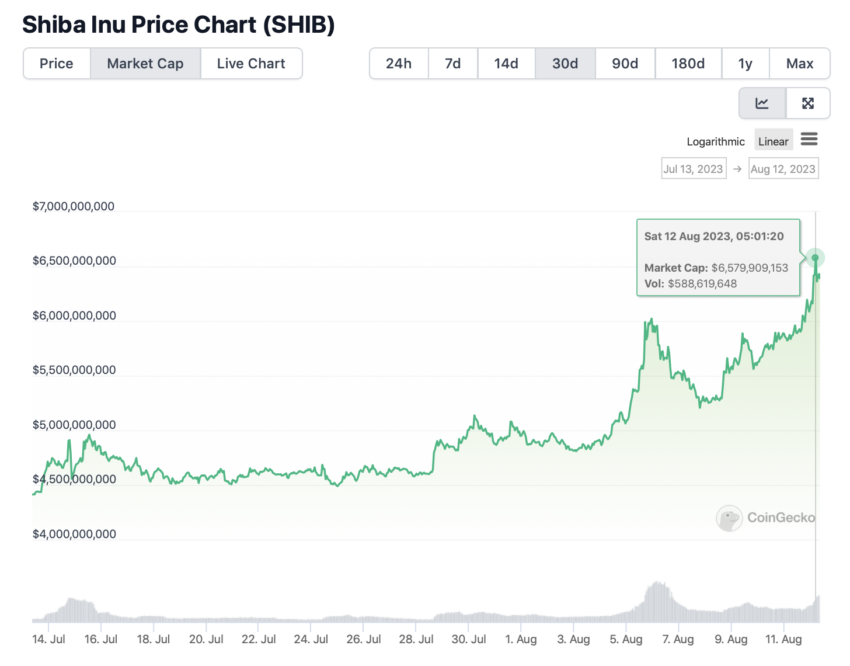Choose the 90d range
850x666 pixels.
click(625, 63)
